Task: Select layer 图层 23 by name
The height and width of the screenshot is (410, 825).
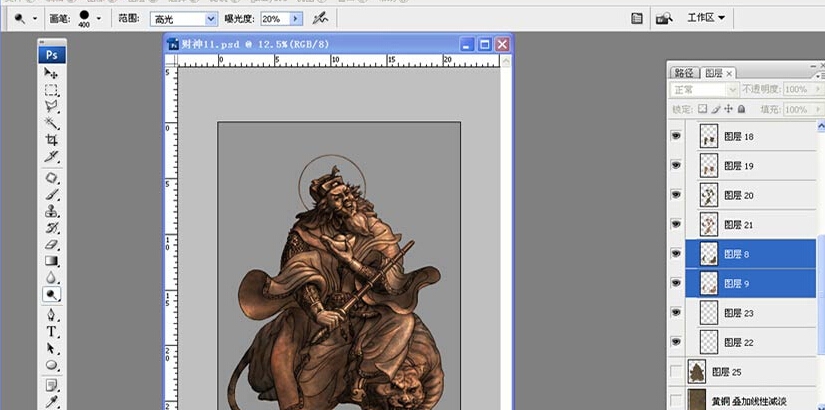Action: [739, 313]
